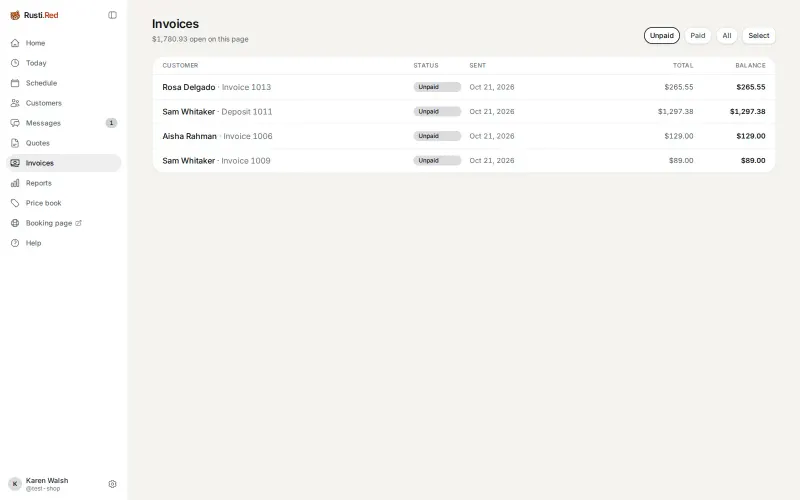Click balance $265.55 in bold
The height and width of the screenshot is (500, 800).
pos(751,87)
